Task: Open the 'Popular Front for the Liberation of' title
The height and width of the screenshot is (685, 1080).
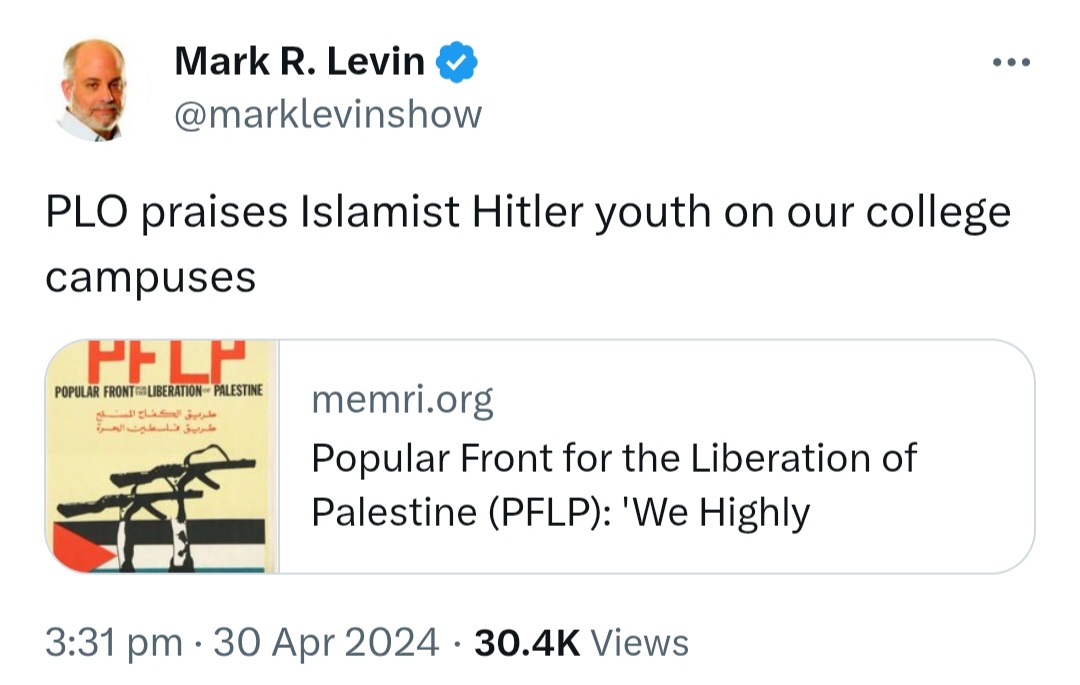Action: (x=614, y=459)
